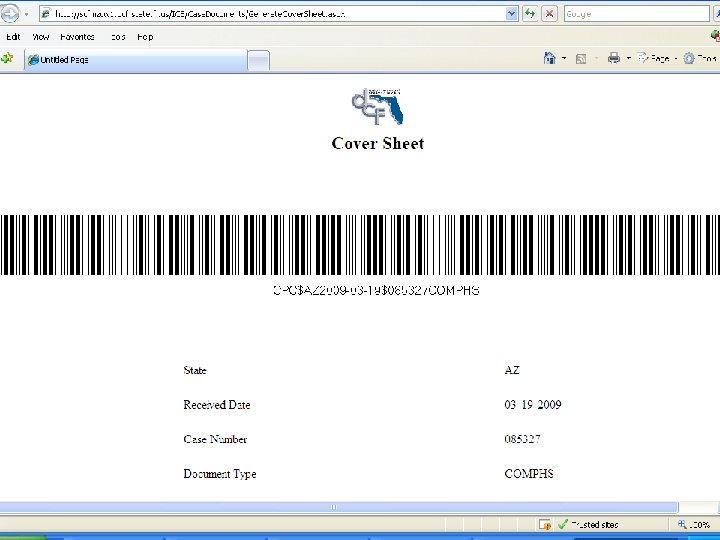Viewport: 720px width, 540px height.
Task: Click the RSS feeds icon
Action: pos(581,59)
